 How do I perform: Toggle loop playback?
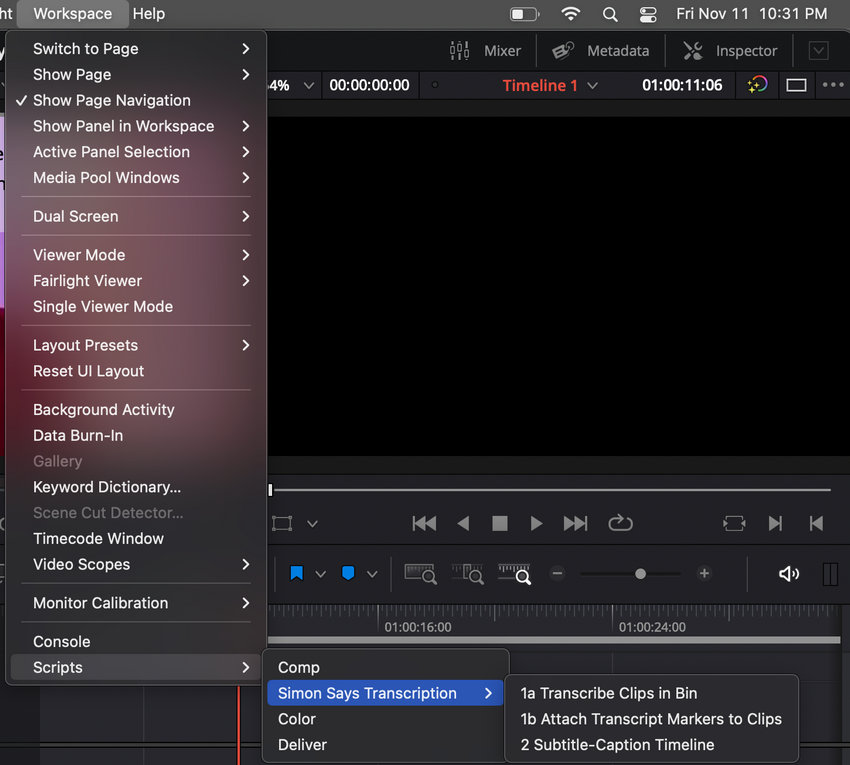pyautogui.click(x=620, y=523)
